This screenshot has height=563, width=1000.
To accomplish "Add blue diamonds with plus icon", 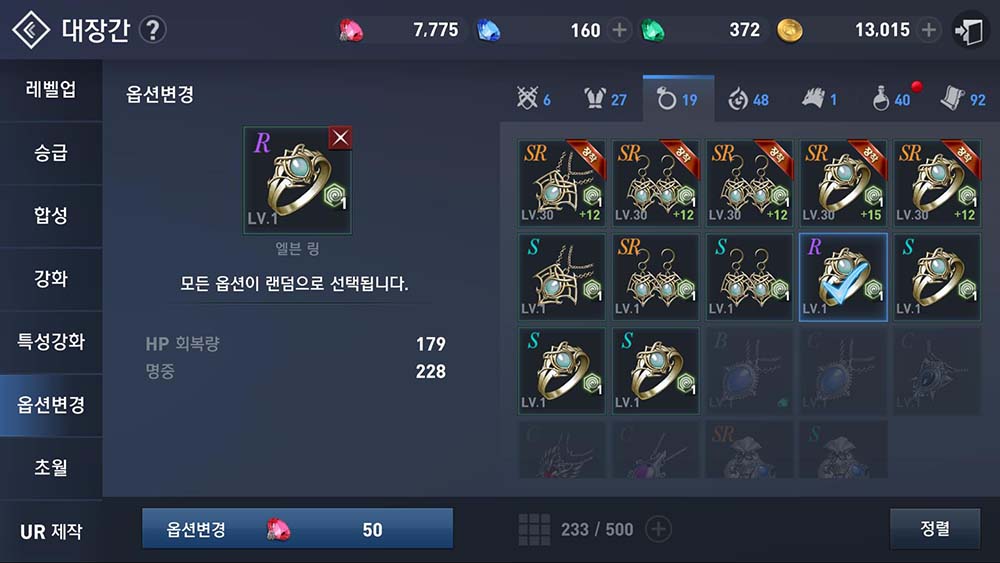I will 619,30.
